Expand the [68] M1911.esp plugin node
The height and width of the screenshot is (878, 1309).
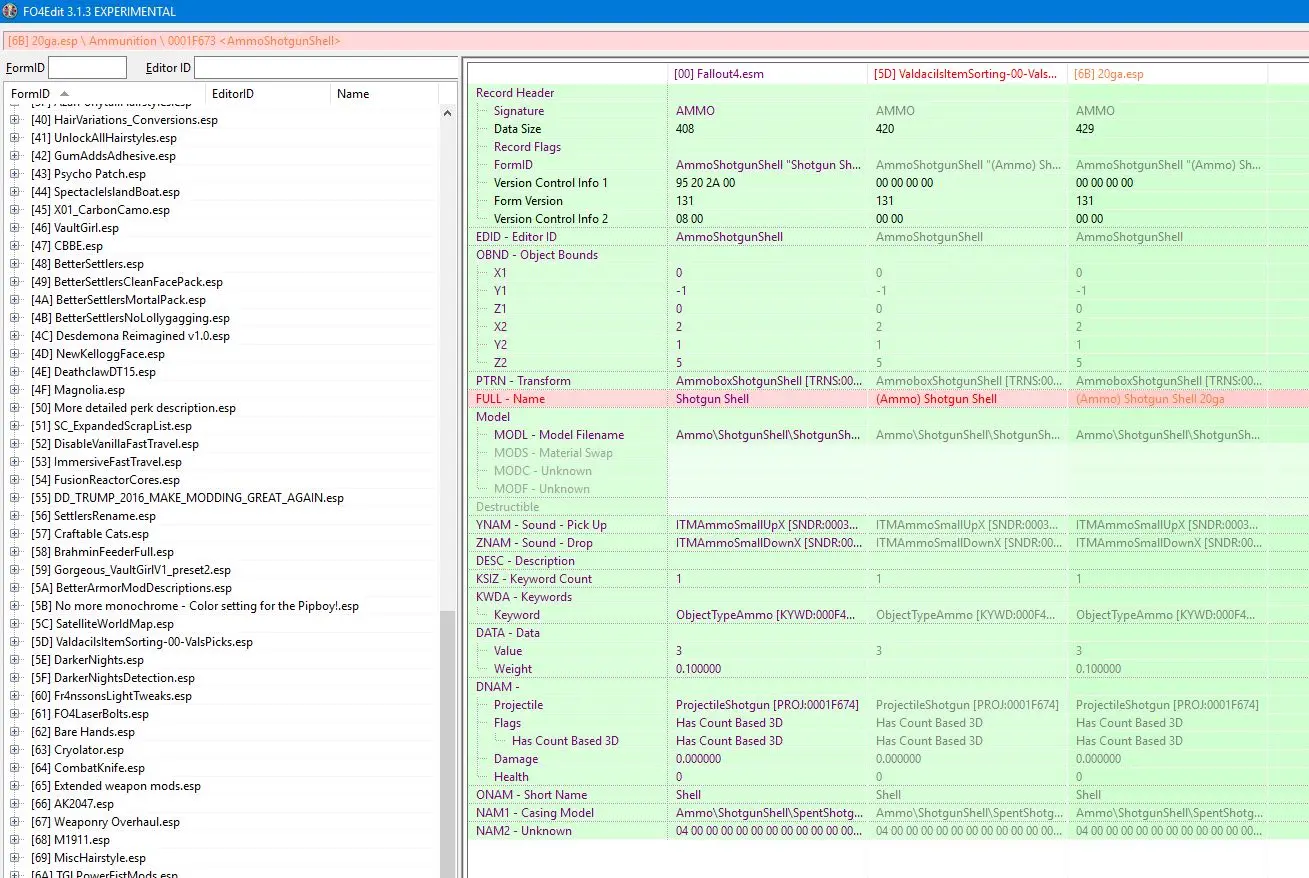tap(15, 840)
